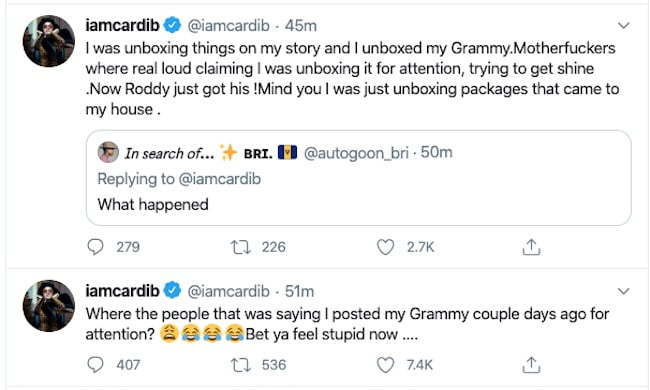Visit @iamcardib handle in first tweet
This screenshot has width=650, height=390.
click(228, 26)
